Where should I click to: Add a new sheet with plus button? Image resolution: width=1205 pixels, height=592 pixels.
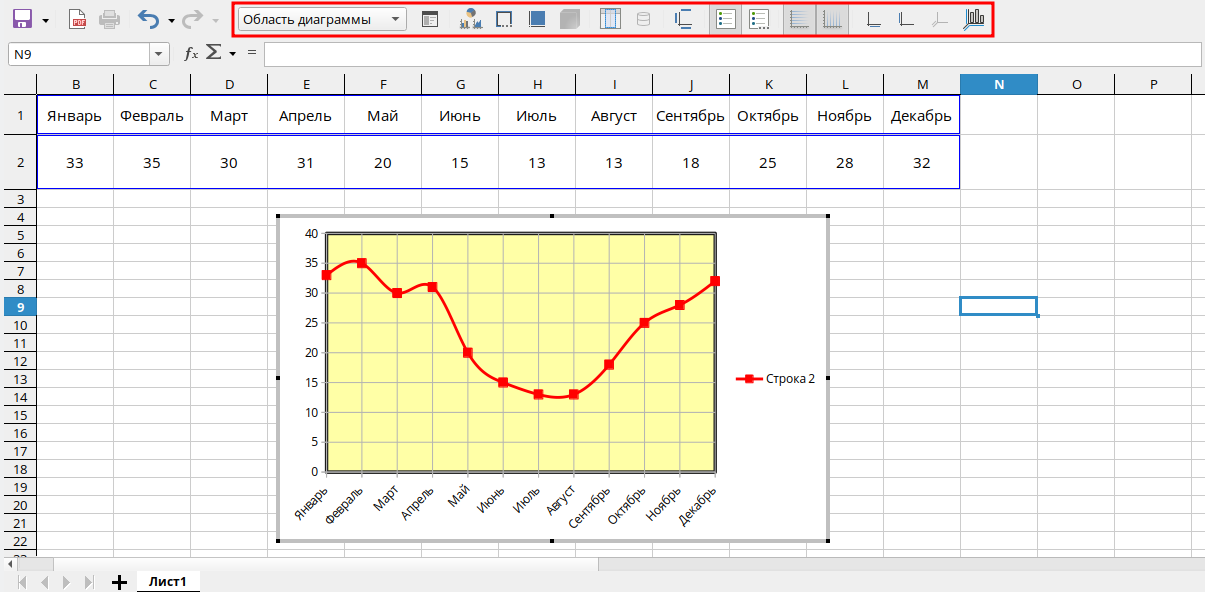tap(119, 582)
